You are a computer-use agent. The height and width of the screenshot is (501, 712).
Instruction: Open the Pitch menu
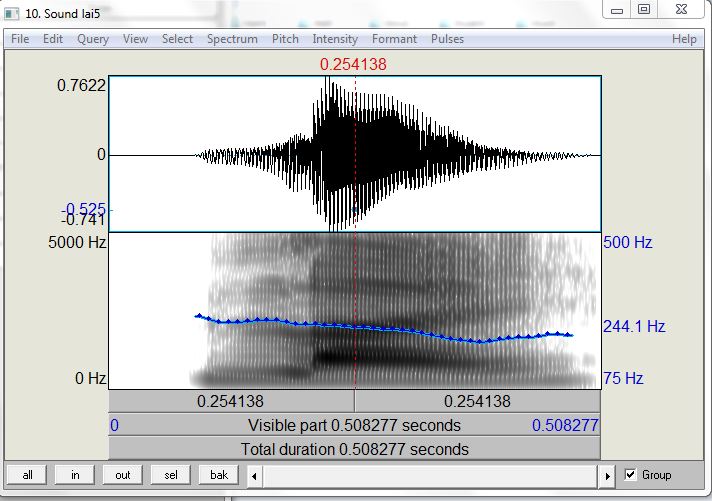(285, 39)
